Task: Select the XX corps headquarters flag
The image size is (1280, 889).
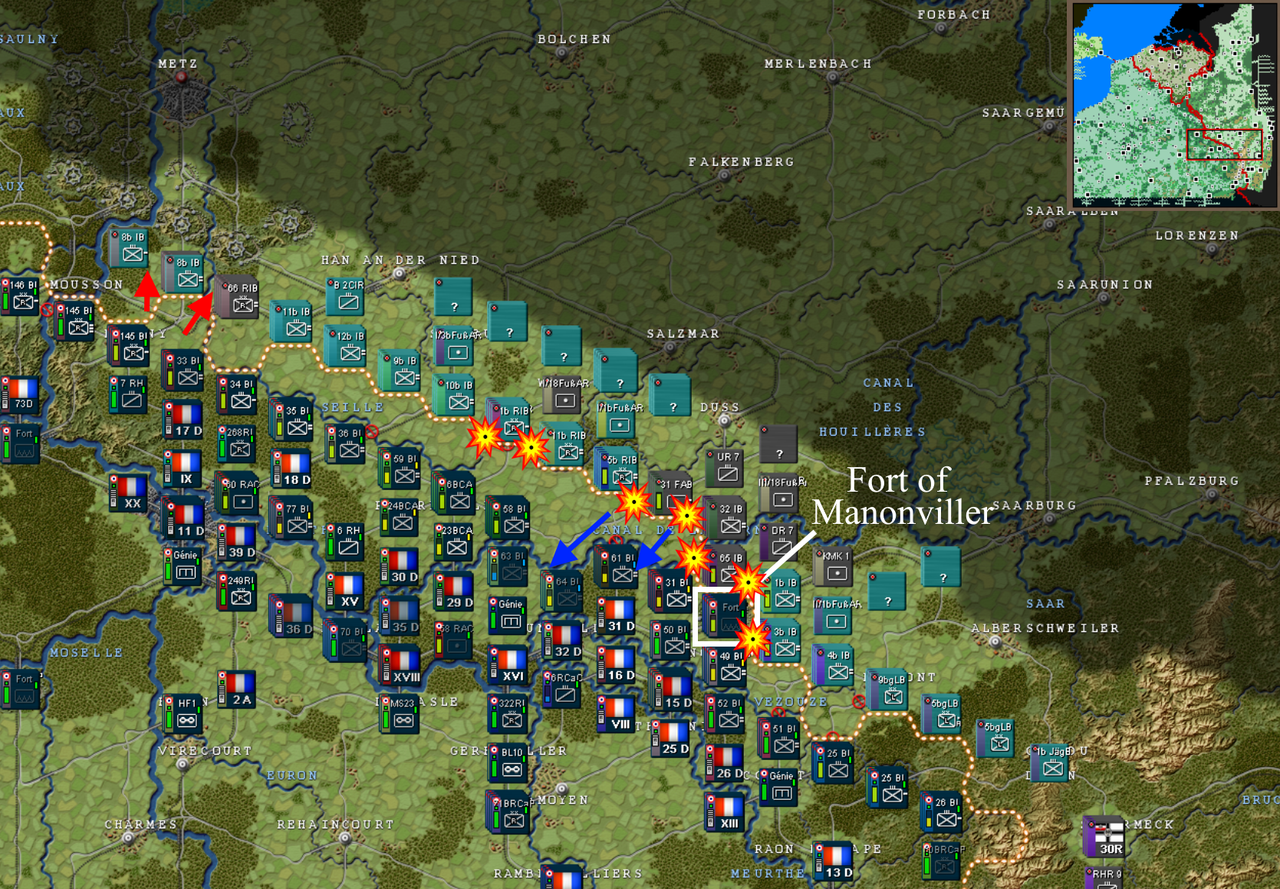Action: (129, 492)
